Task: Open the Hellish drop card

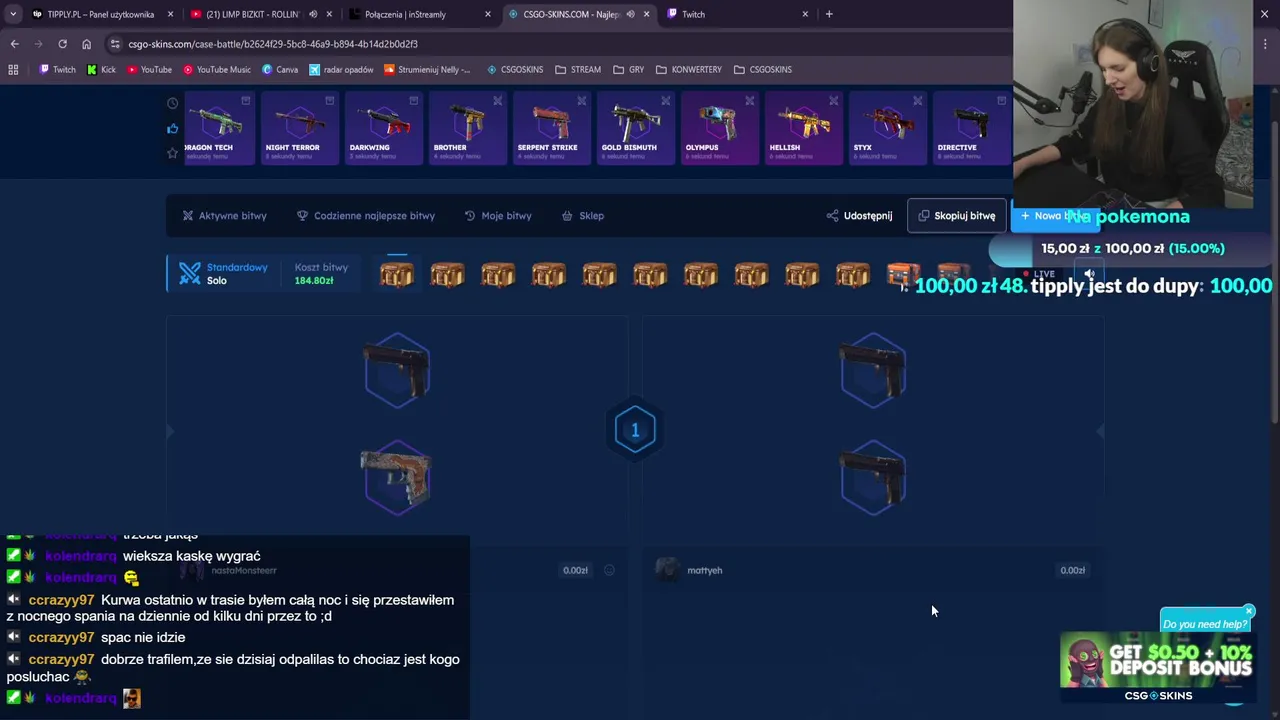Action: tap(803, 128)
